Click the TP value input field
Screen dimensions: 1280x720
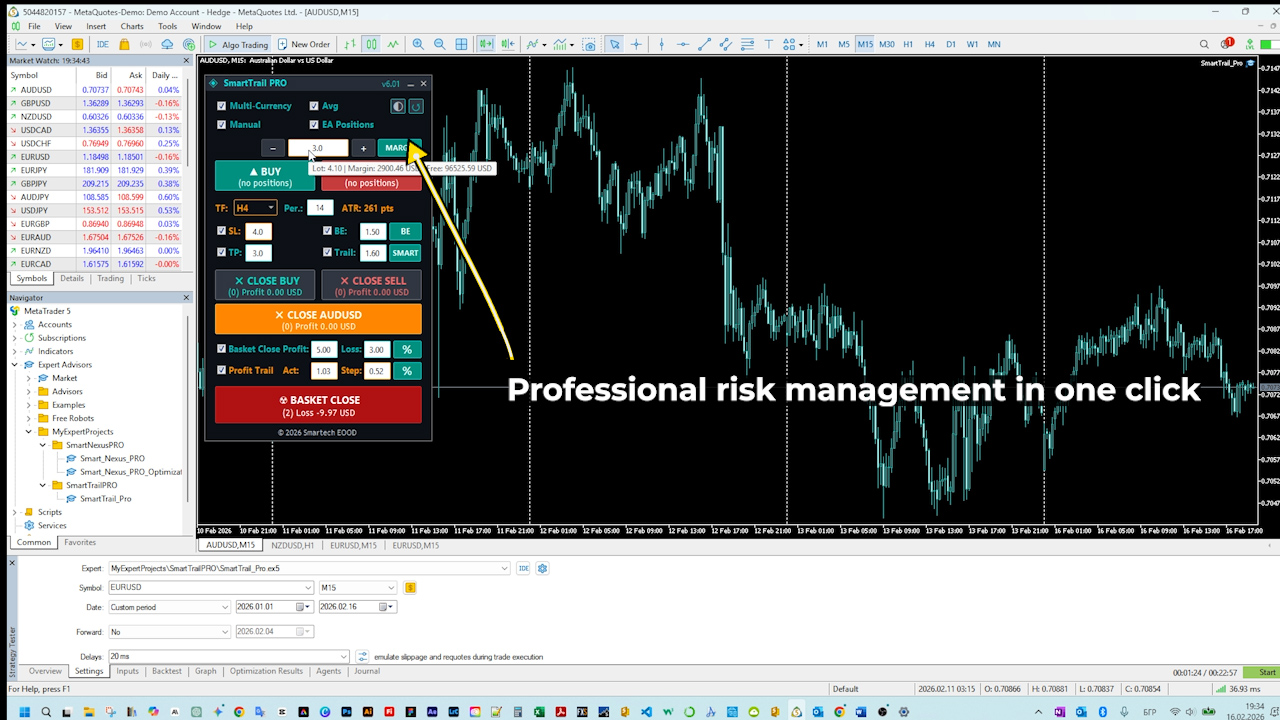click(x=258, y=253)
